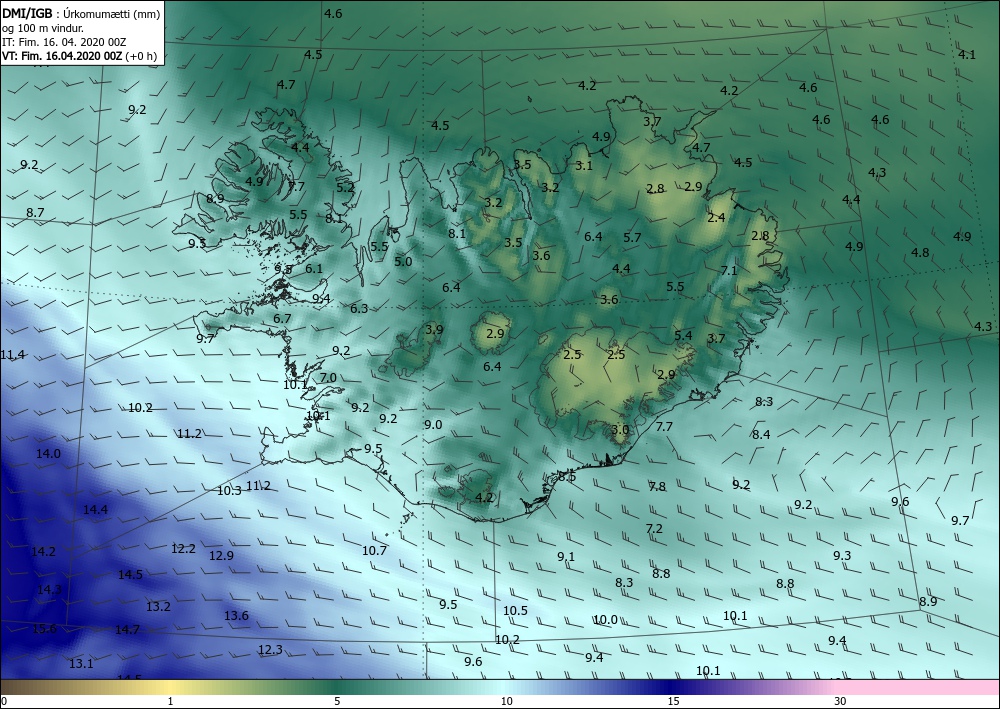1000x709 pixels.
Task: Click the 8.7 value on the map
Action: pyautogui.click(x=35, y=212)
